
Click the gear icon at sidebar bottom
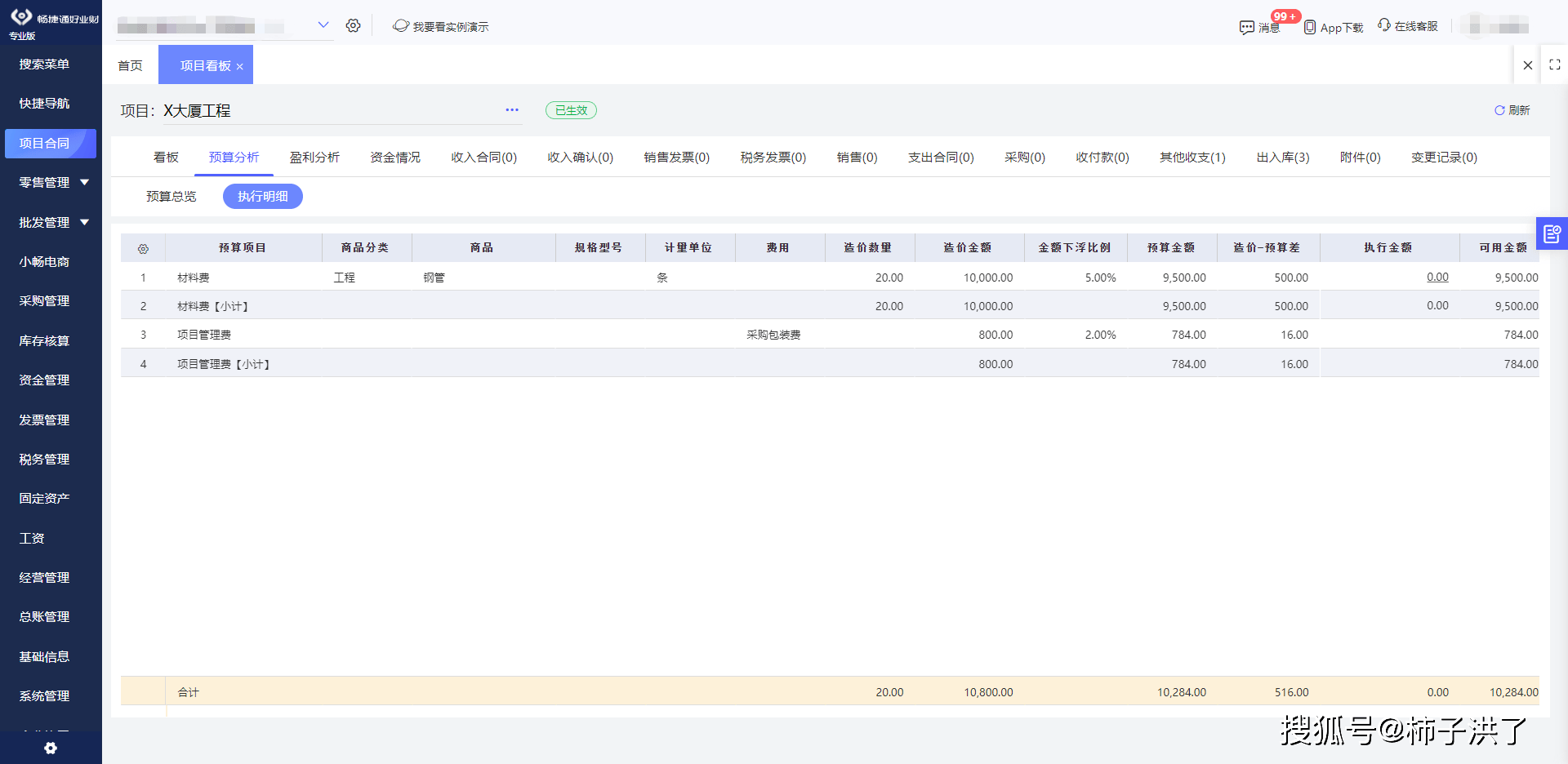point(51,748)
